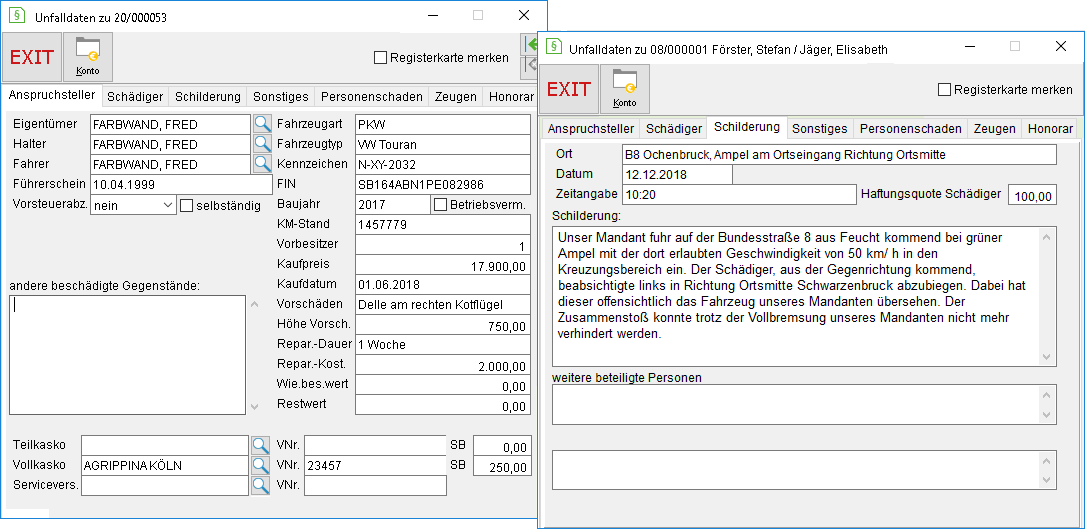The height and width of the screenshot is (529, 1085).
Task: Click the Vollkasko SB field 250,00
Action: (502, 466)
